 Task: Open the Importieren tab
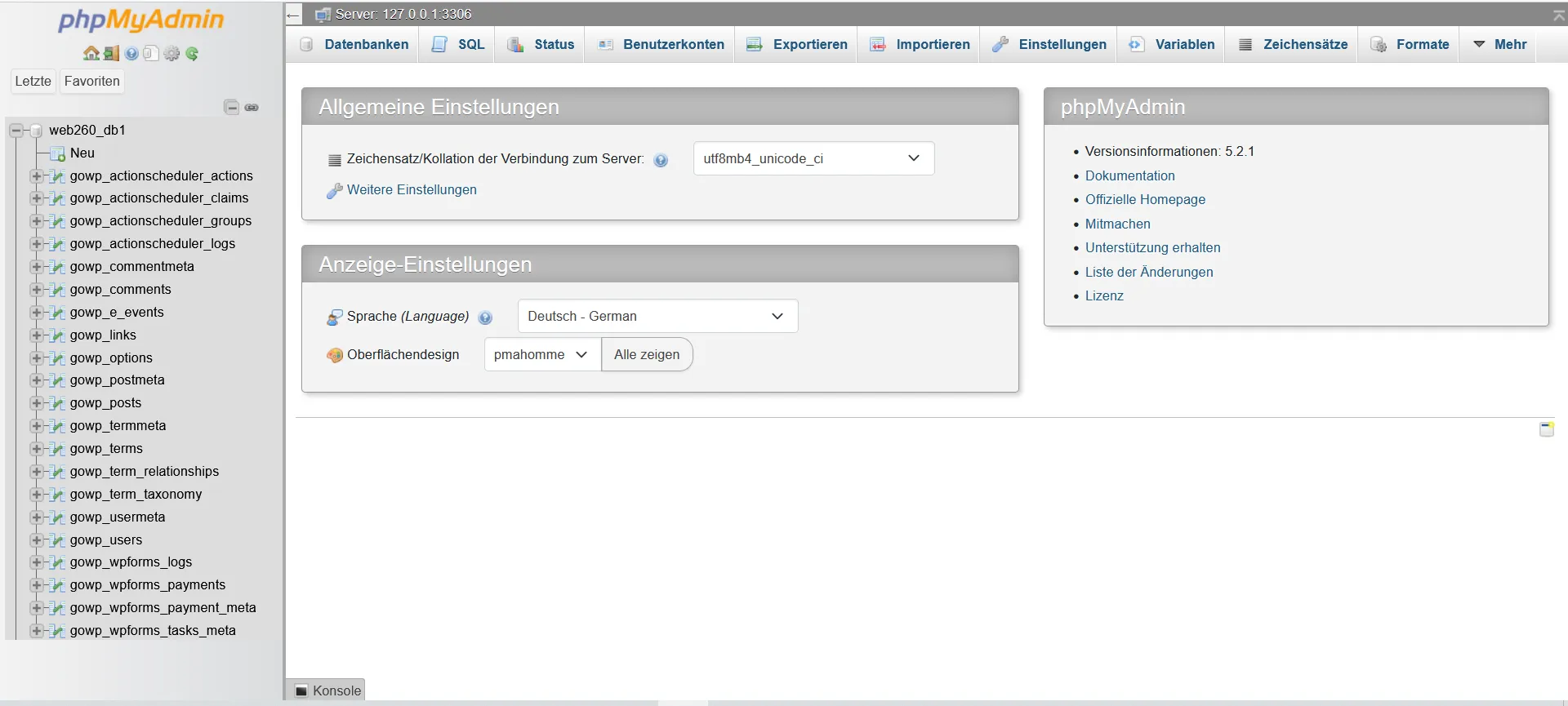(x=920, y=45)
